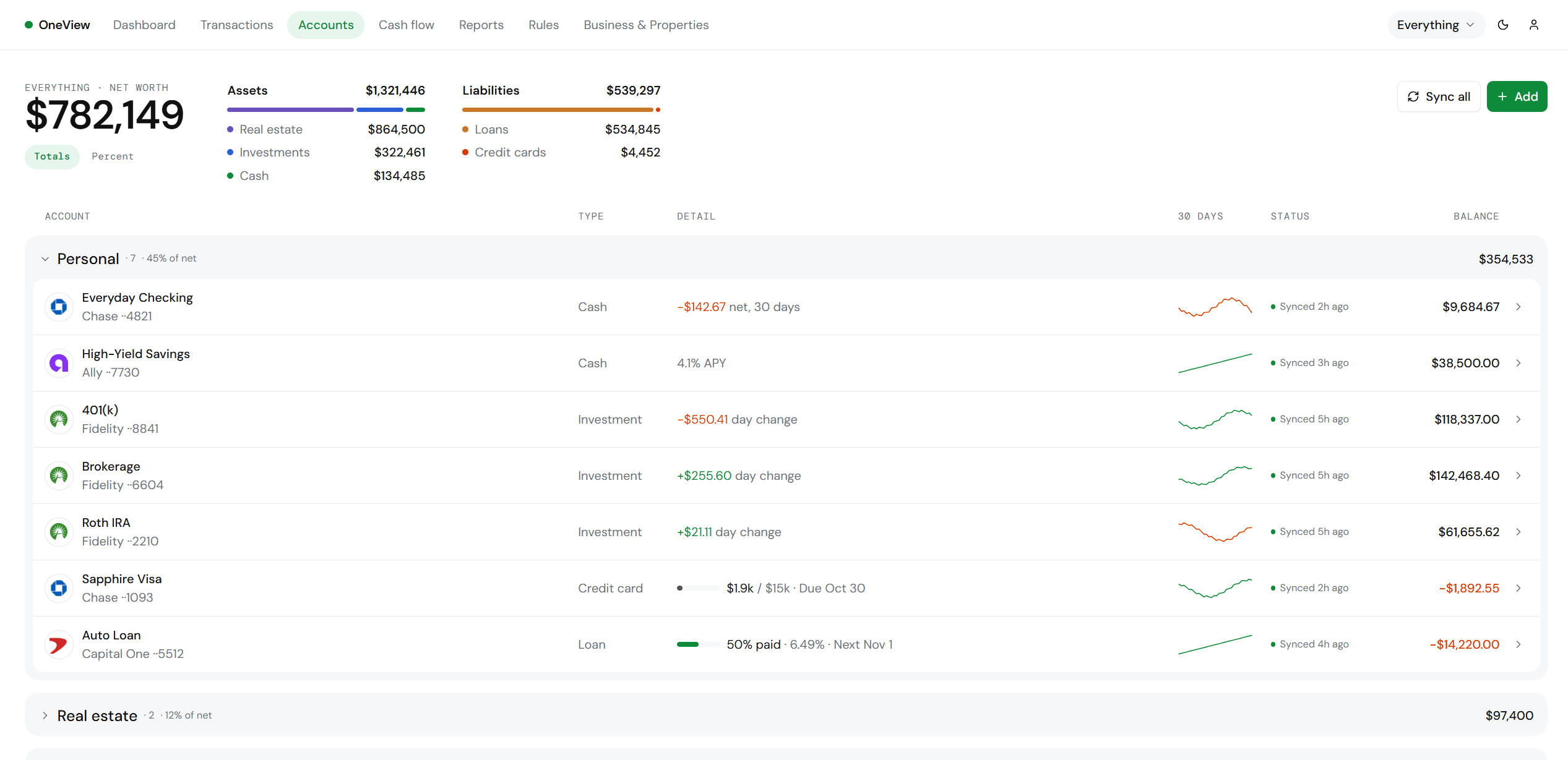Viewport: 1568px width, 760px height.
Task: Toggle dark mode moon icon
Action: coord(1503,25)
